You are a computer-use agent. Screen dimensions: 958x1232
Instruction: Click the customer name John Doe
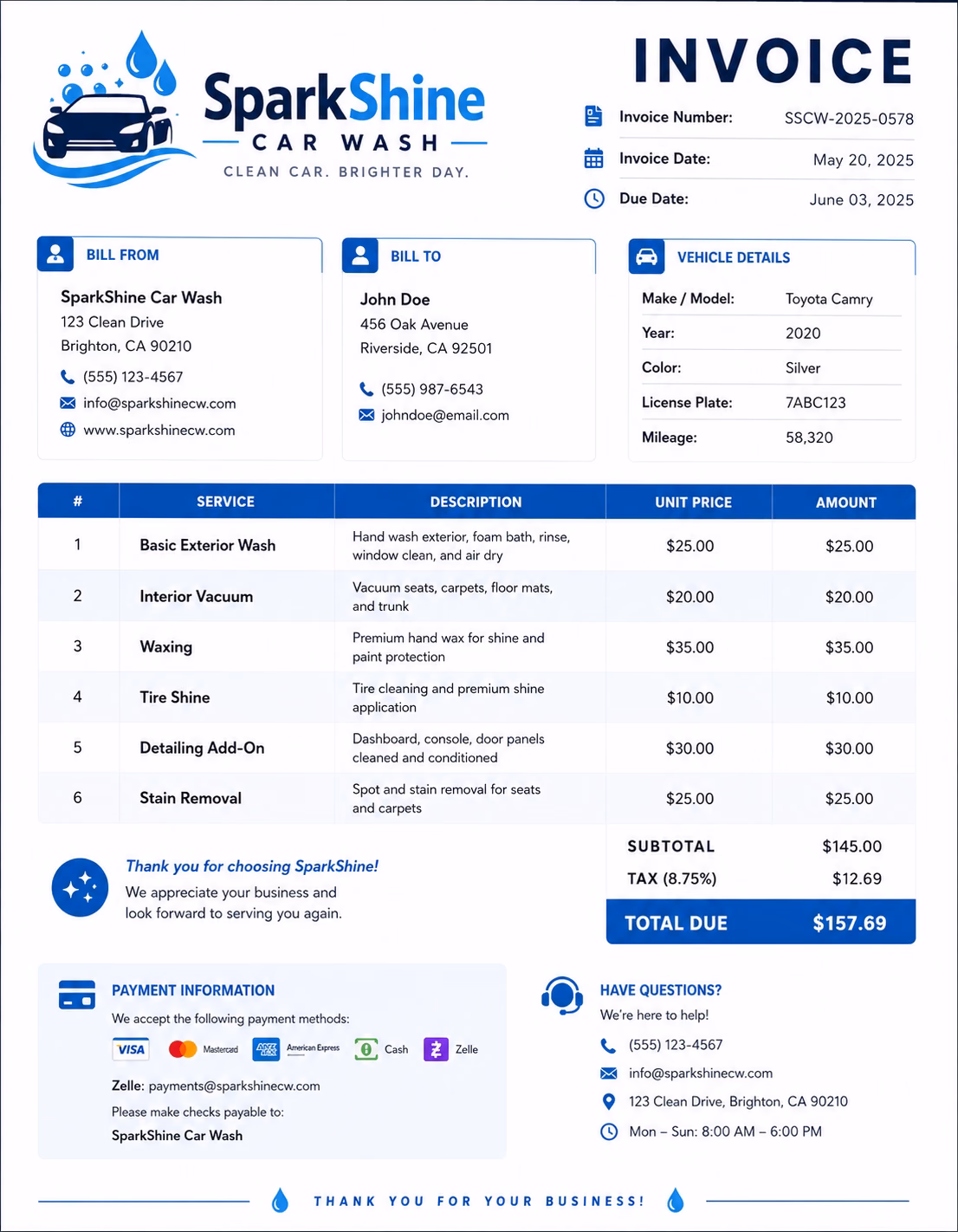click(395, 299)
